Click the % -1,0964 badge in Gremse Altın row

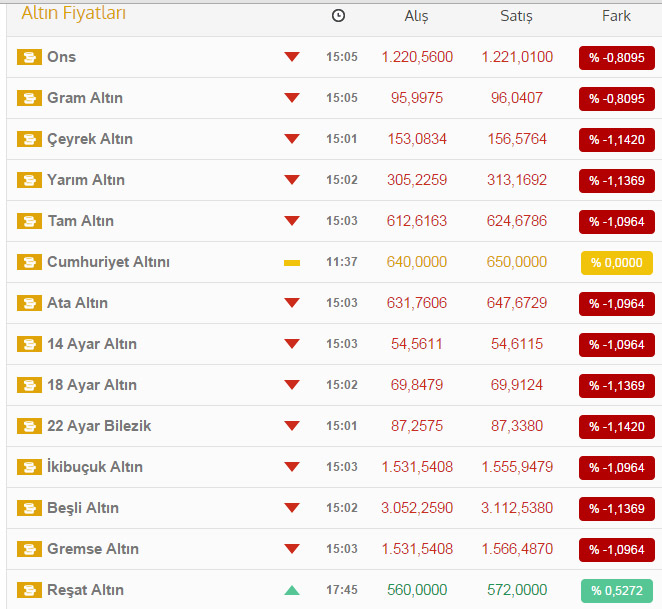click(x=617, y=549)
